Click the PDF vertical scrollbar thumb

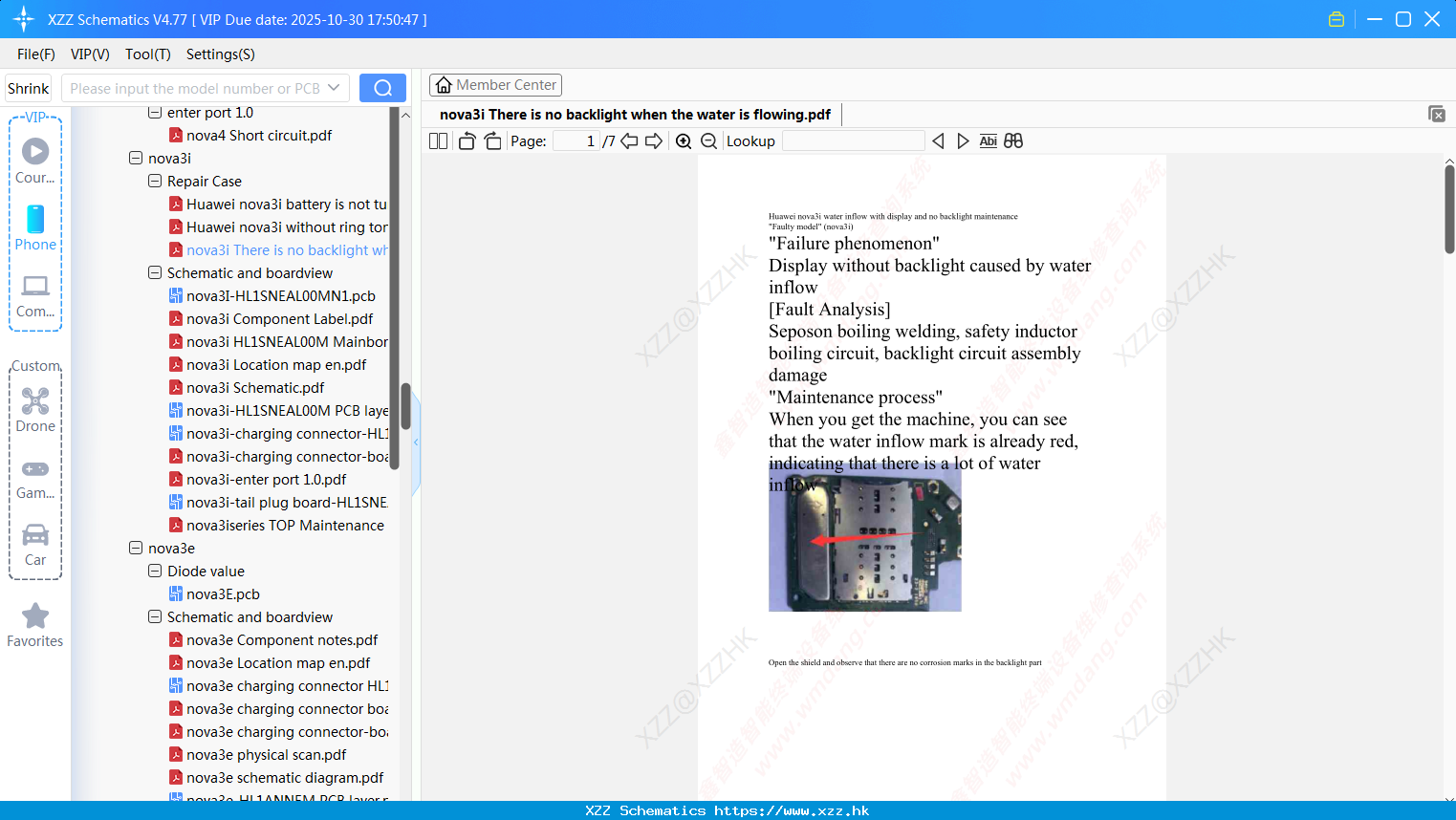(1449, 208)
